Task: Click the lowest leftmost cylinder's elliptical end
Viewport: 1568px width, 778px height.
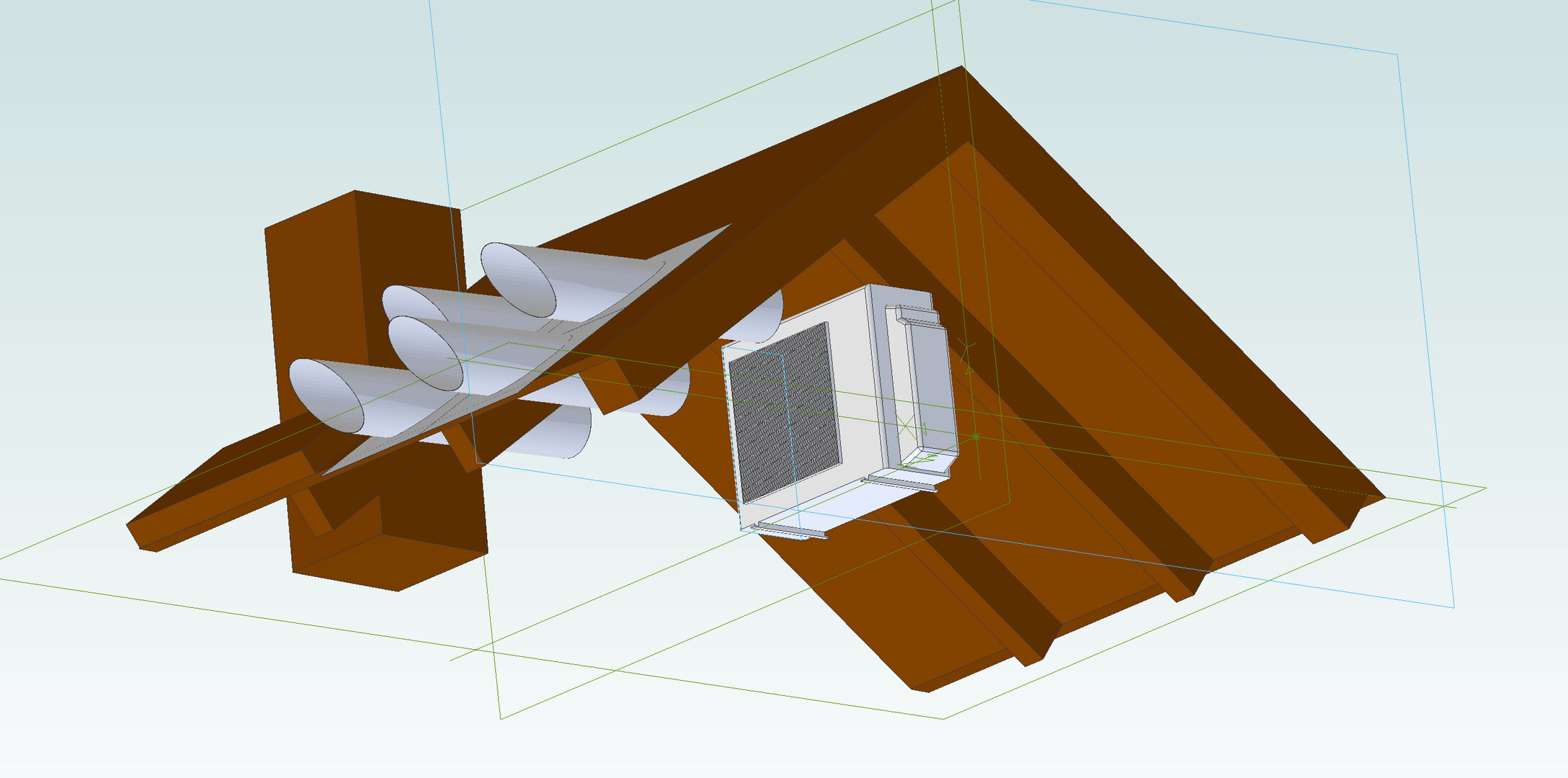Action: [x=326, y=396]
